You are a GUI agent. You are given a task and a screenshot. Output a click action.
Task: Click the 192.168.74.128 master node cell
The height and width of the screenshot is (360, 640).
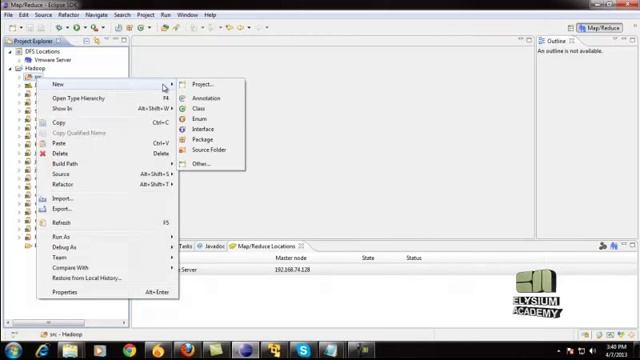(292, 270)
